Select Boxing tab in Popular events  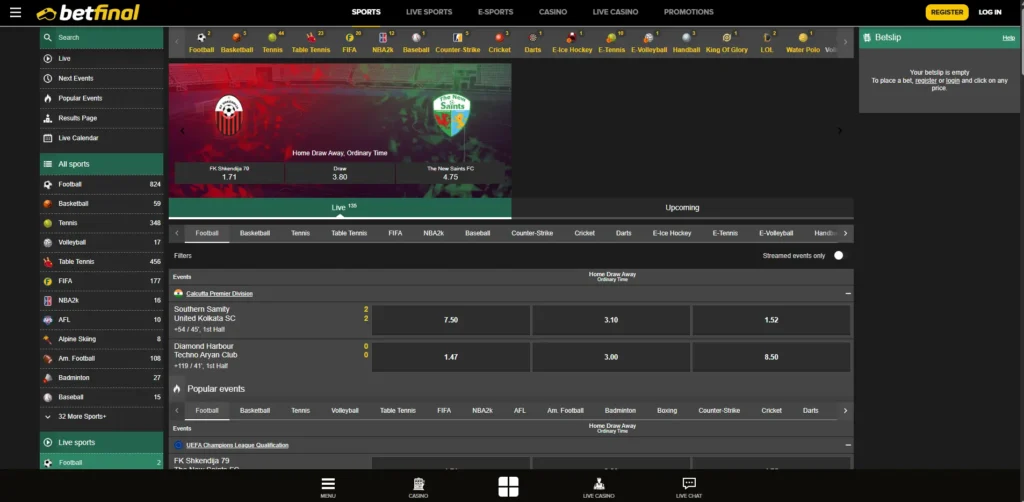coord(667,411)
